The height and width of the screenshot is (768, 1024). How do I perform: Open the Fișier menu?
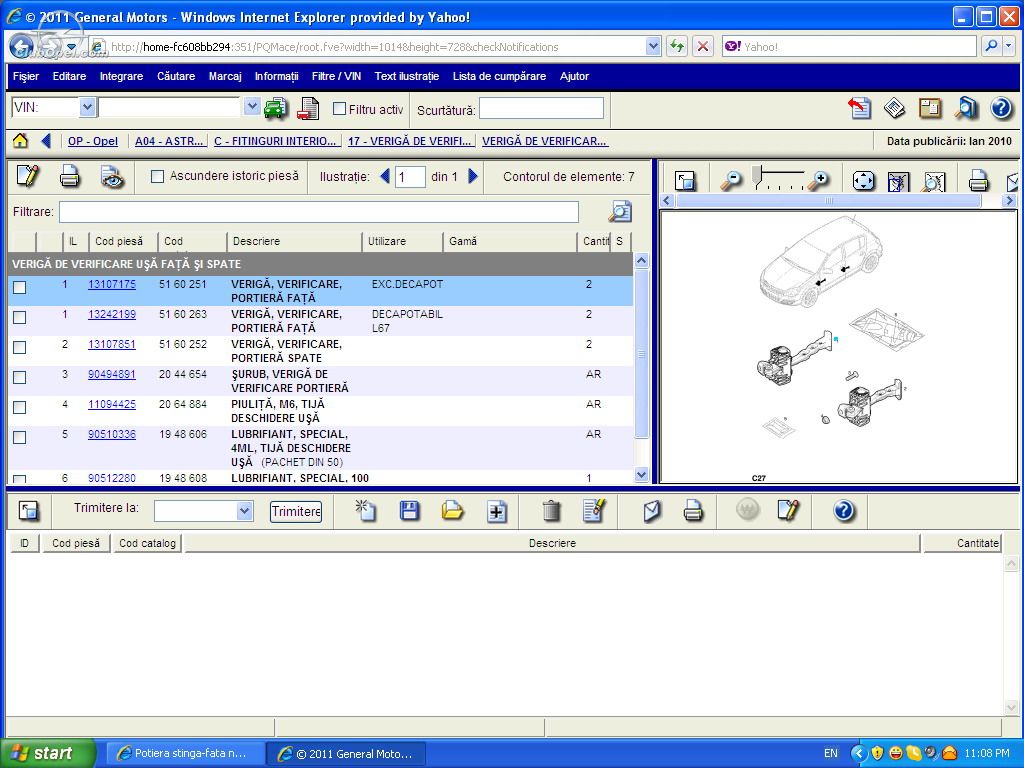click(26, 76)
